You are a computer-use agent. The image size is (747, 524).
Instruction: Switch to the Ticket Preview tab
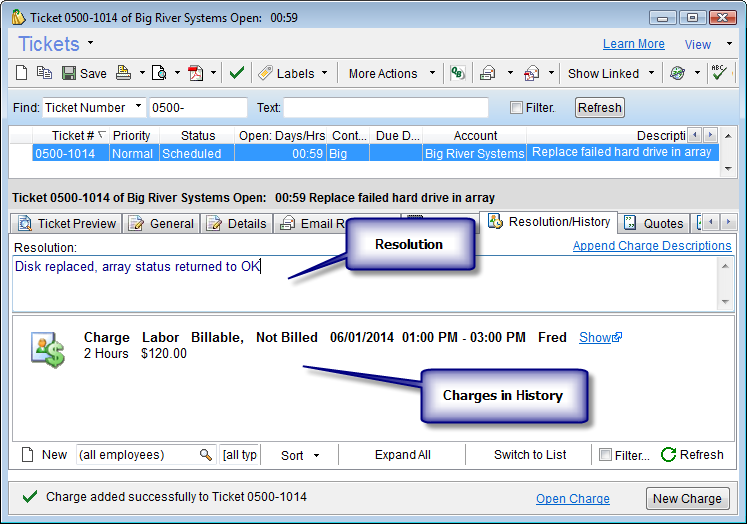(x=67, y=224)
